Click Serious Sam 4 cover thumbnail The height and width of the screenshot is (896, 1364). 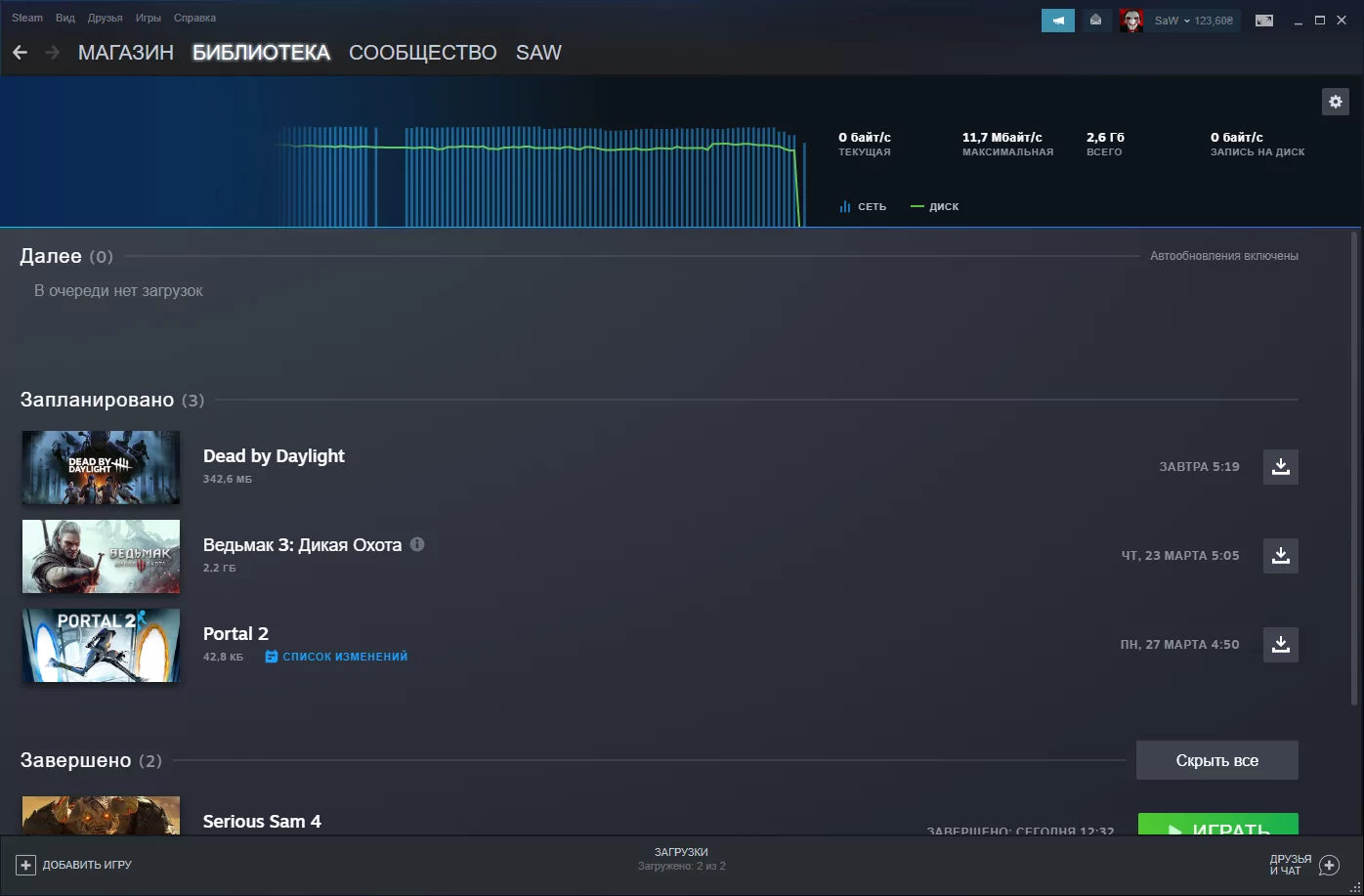(x=102, y=816)
